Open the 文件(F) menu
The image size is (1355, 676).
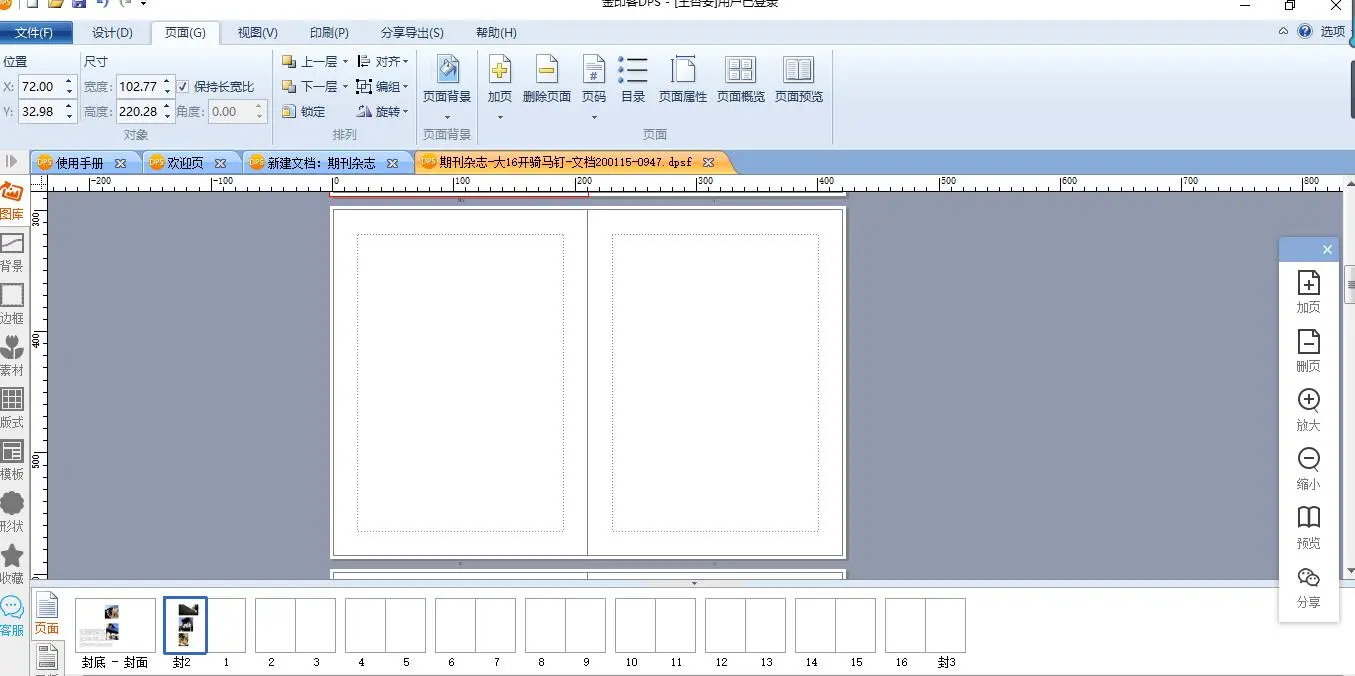pyautogui.click(x=35, y=33)
